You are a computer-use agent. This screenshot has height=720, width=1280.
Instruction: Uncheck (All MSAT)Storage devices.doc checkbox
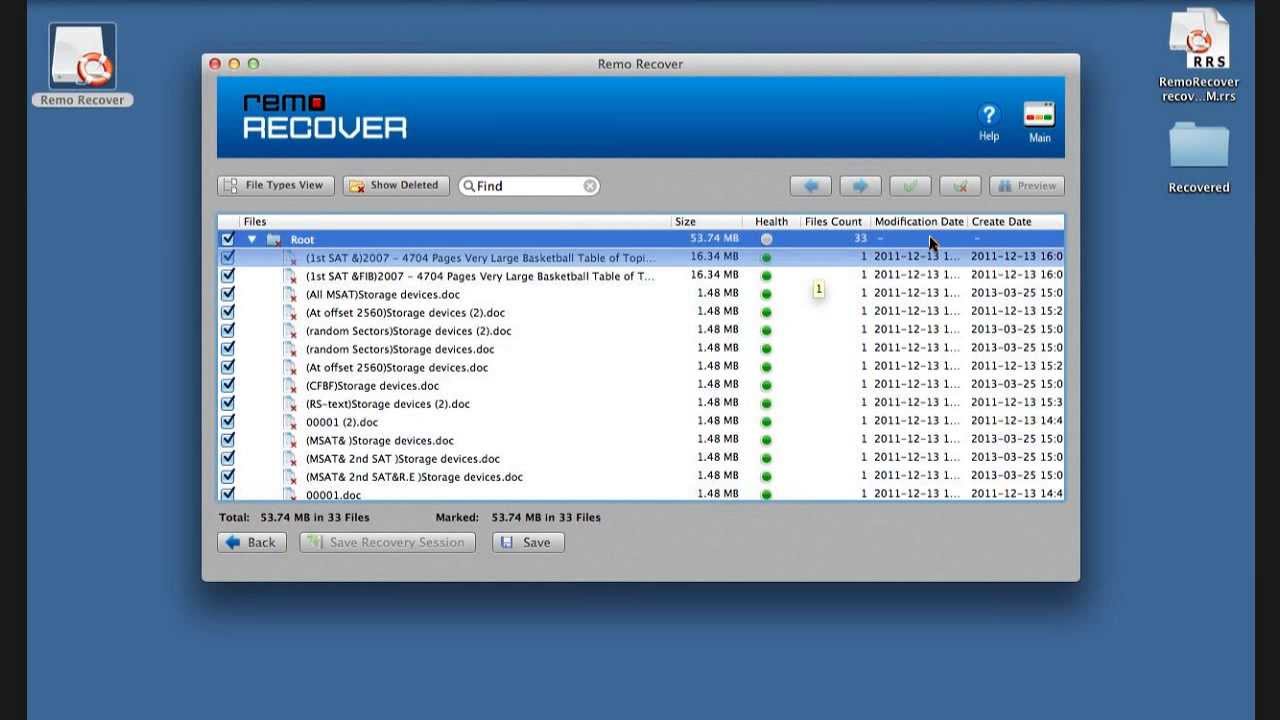click(x=228, y=294)
